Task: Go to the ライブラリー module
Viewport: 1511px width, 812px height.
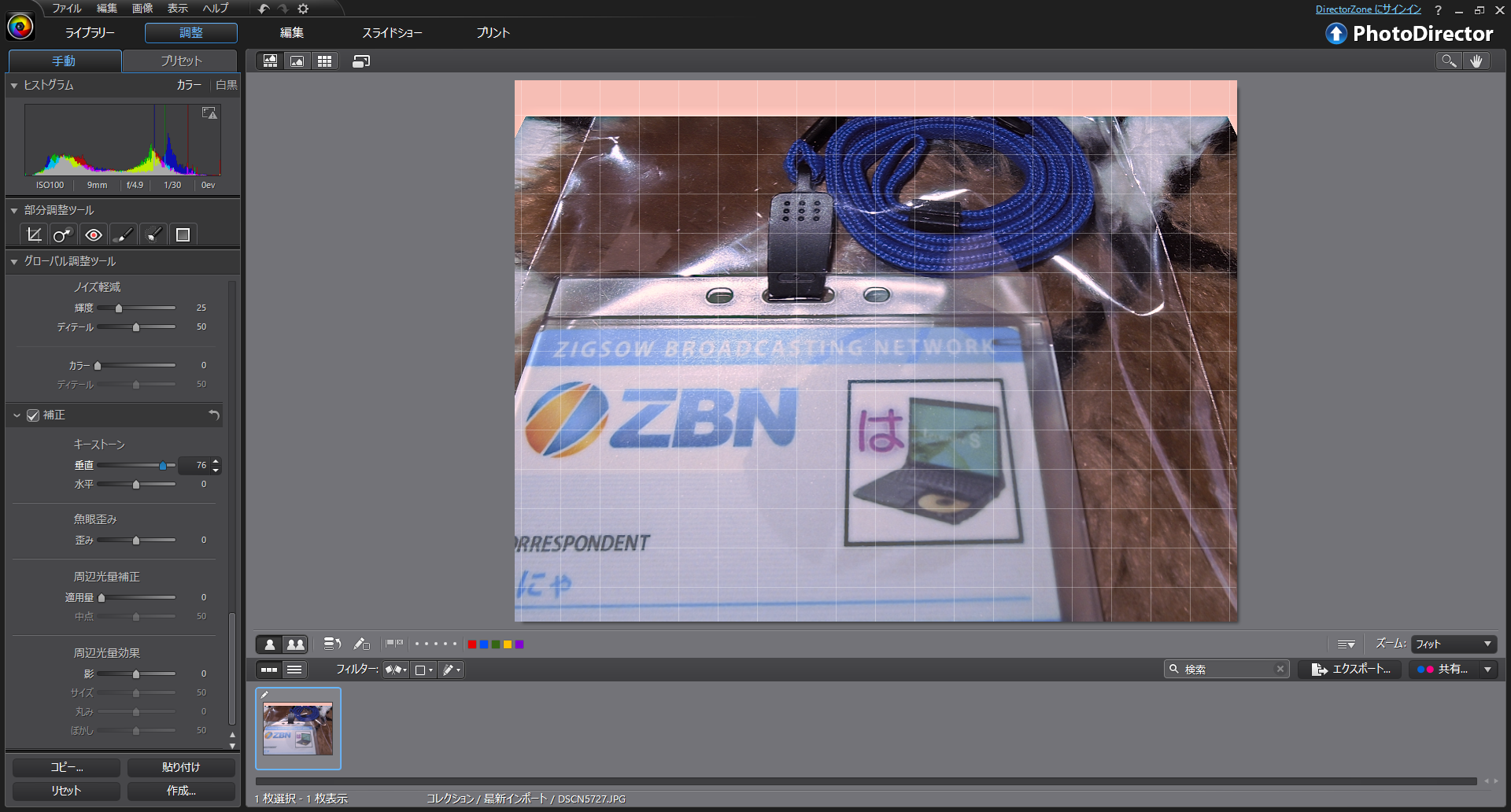Action: pyautogui.click(x=90, y=33)
